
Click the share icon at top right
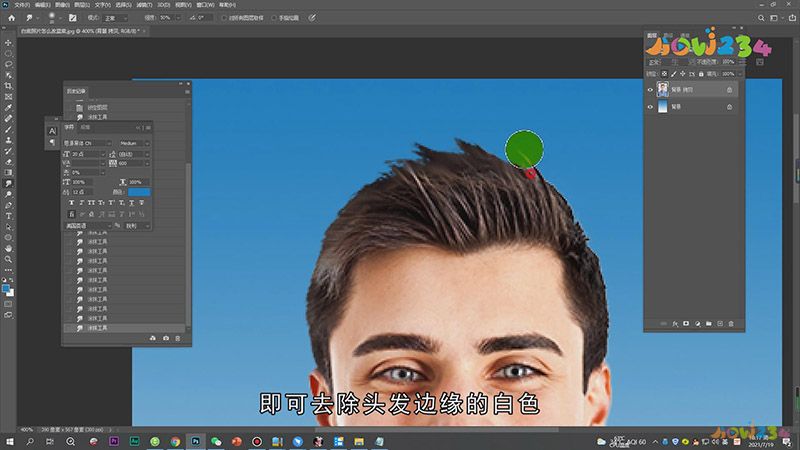792,18
